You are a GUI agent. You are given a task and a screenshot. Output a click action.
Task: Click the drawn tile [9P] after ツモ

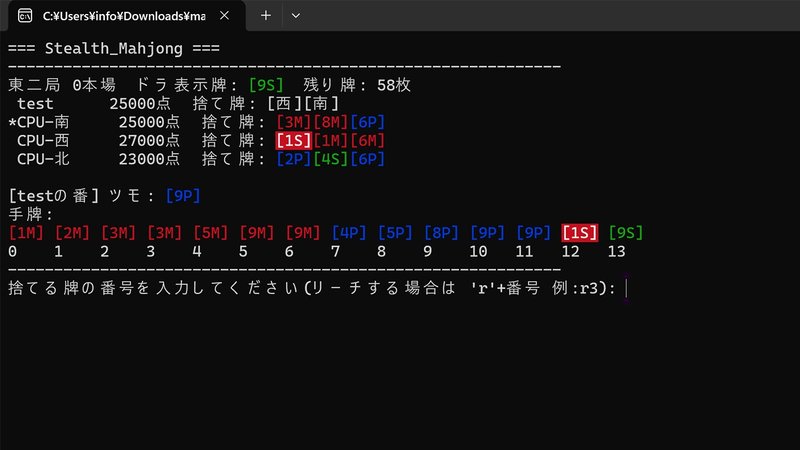(183, 196)
